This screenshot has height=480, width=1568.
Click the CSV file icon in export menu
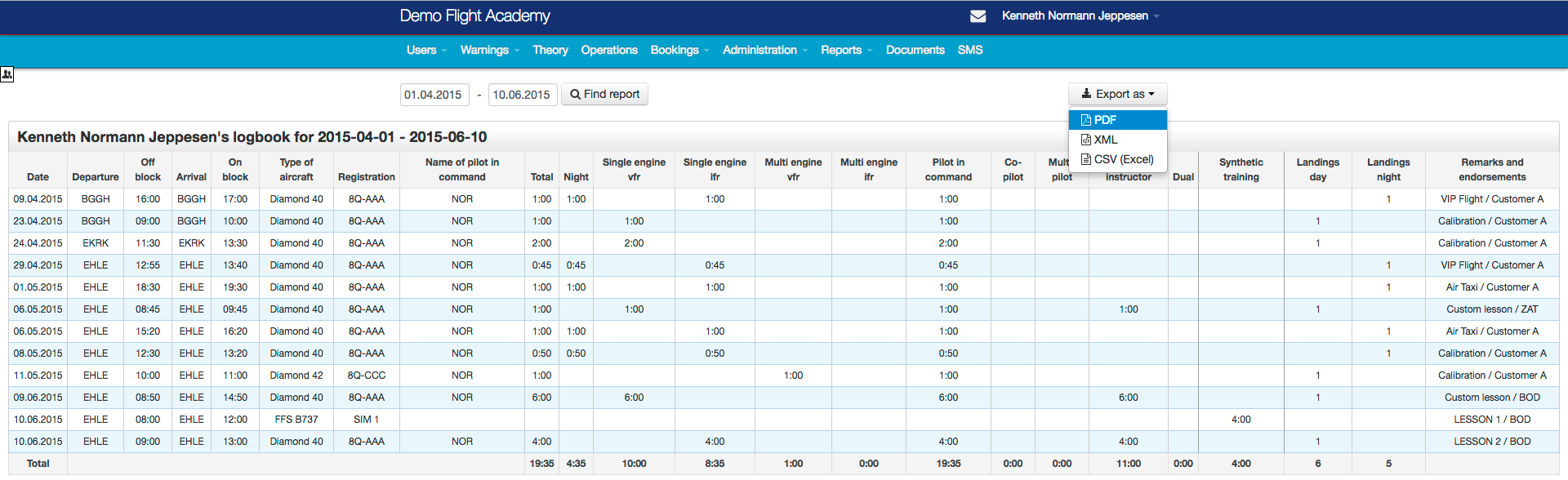(x=1086, y=159)
